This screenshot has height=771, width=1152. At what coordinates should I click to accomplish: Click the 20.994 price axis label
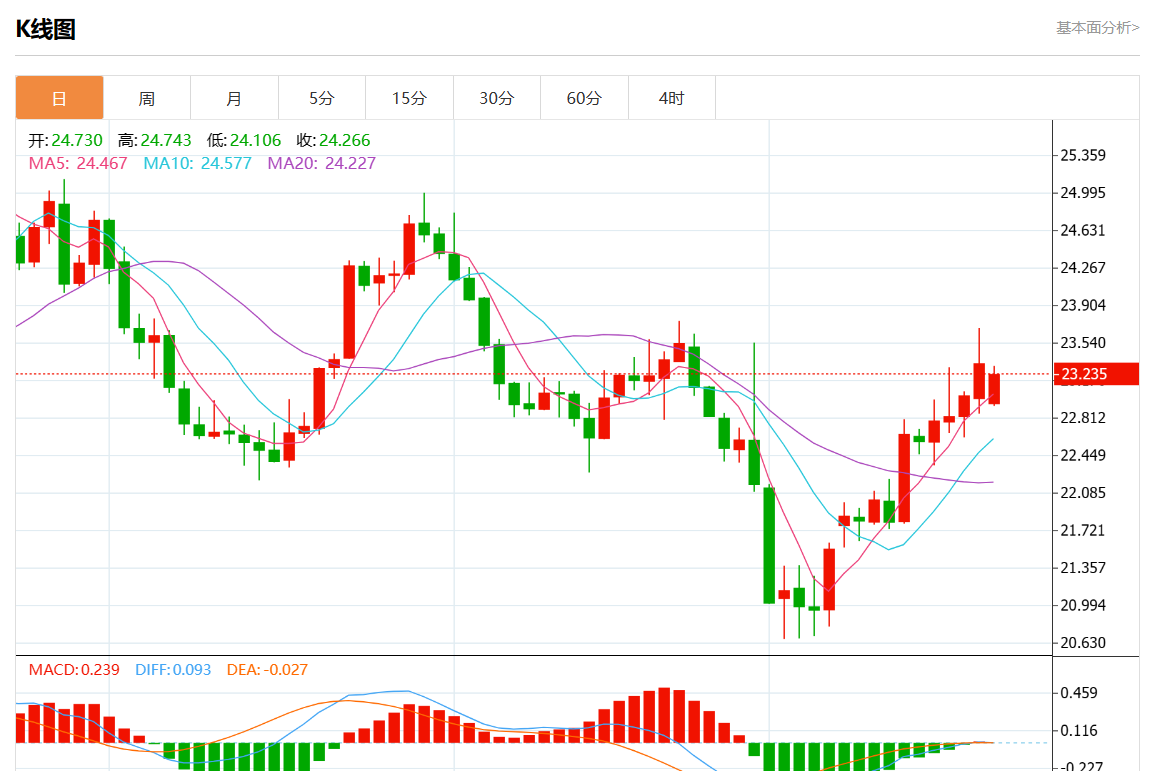click(1083, 605)
